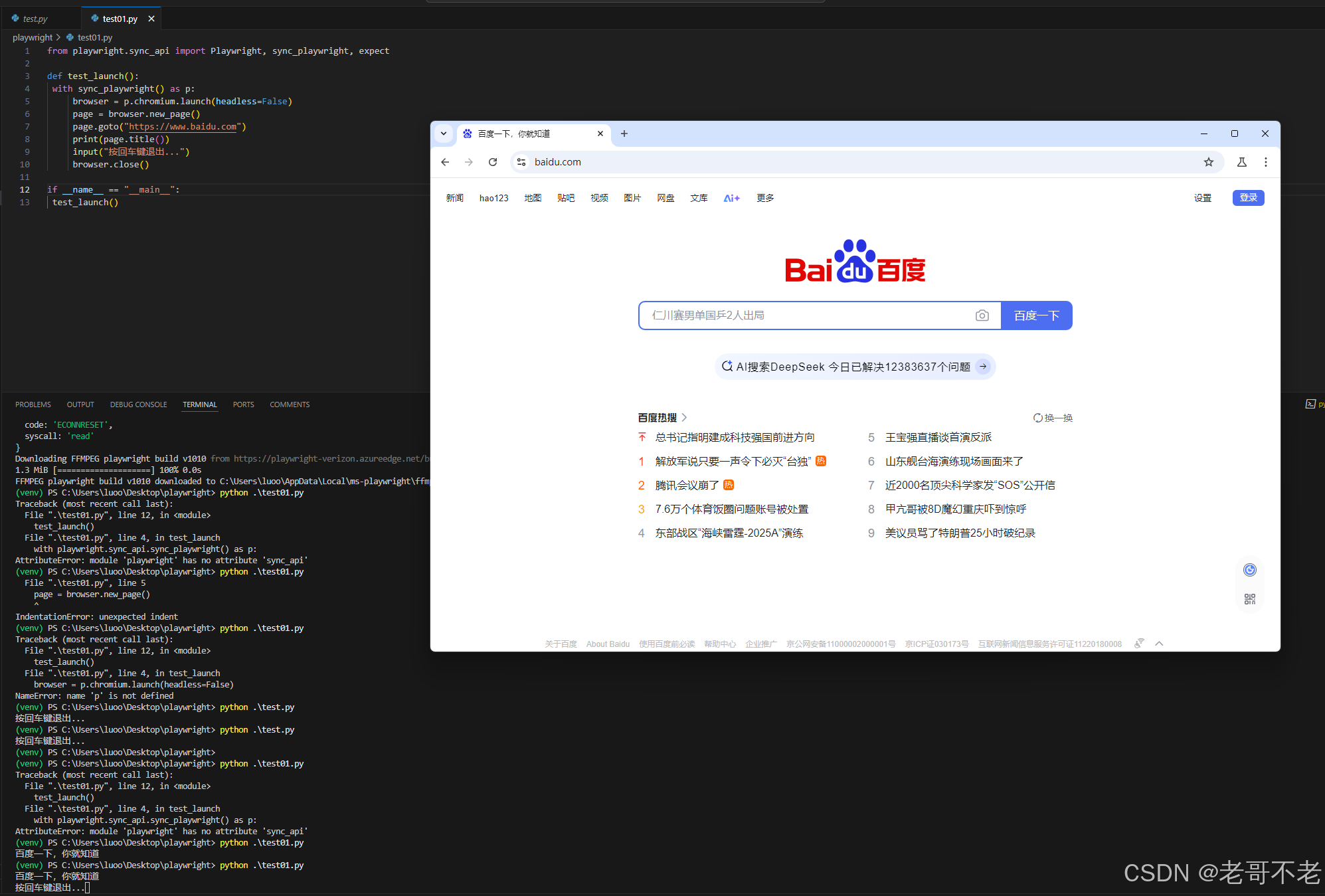Click the camera image-search icon
The image size is (1325, 896).
(982, 315)
